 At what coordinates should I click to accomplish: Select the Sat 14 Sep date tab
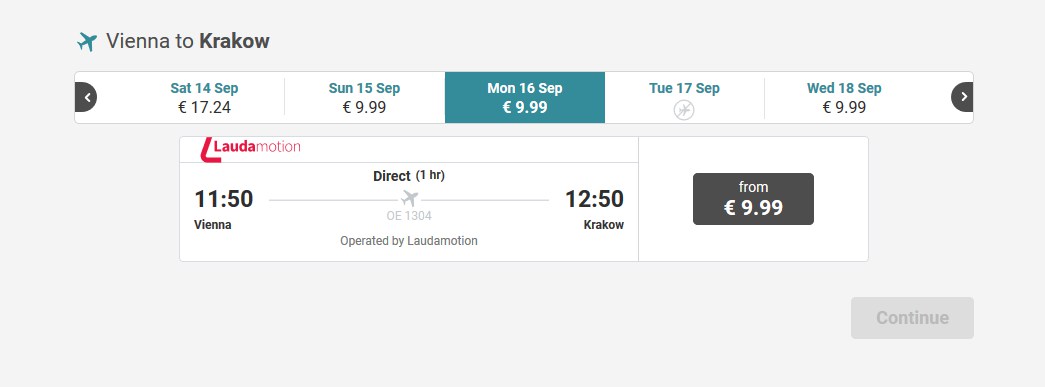pos(204,97)
